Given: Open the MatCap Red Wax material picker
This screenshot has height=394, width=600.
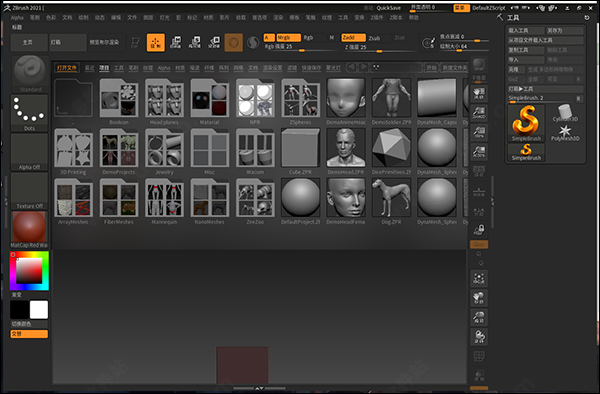Looking at the screenshot, I should 30,230.
